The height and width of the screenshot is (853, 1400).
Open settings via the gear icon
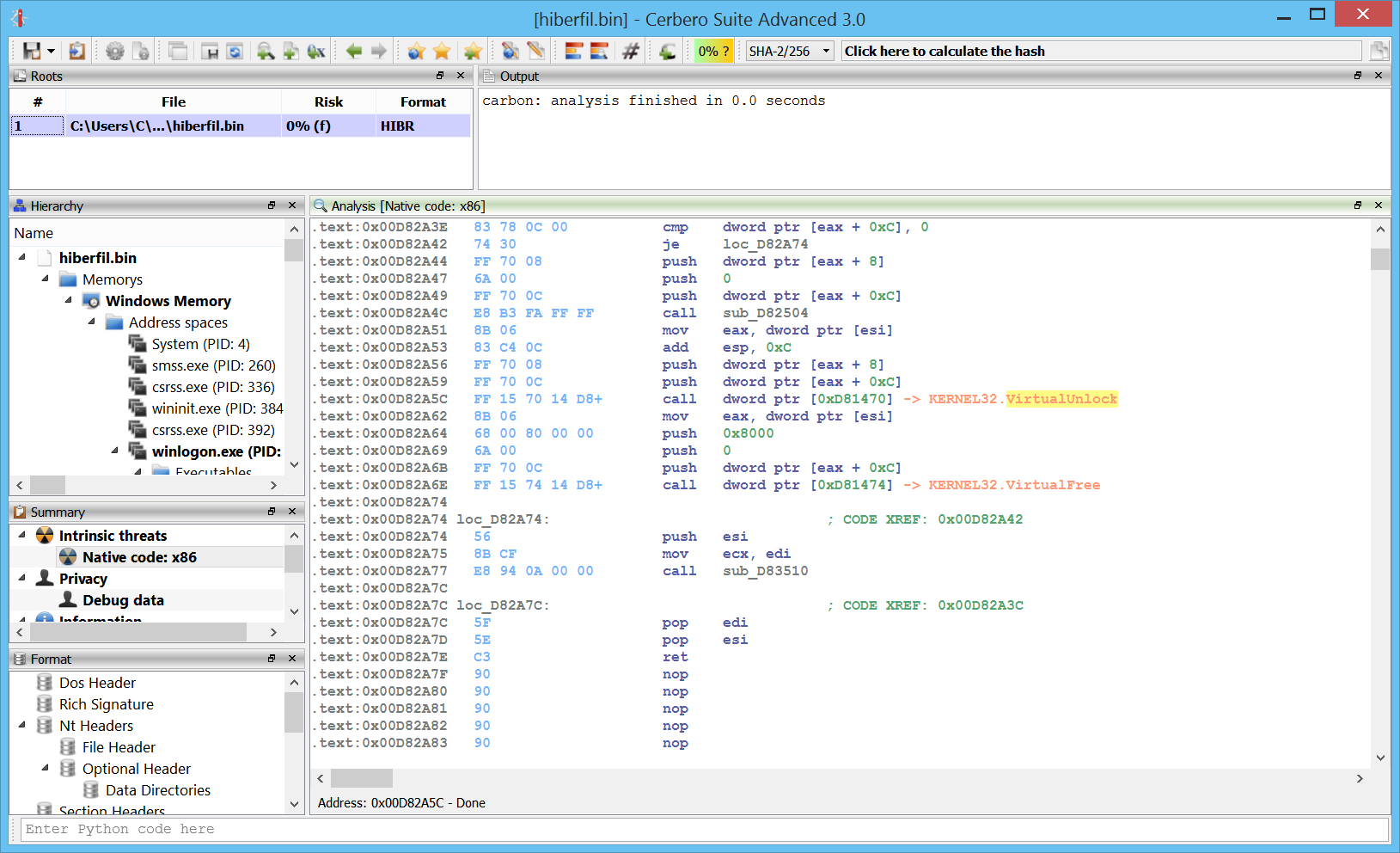point(115,52)
